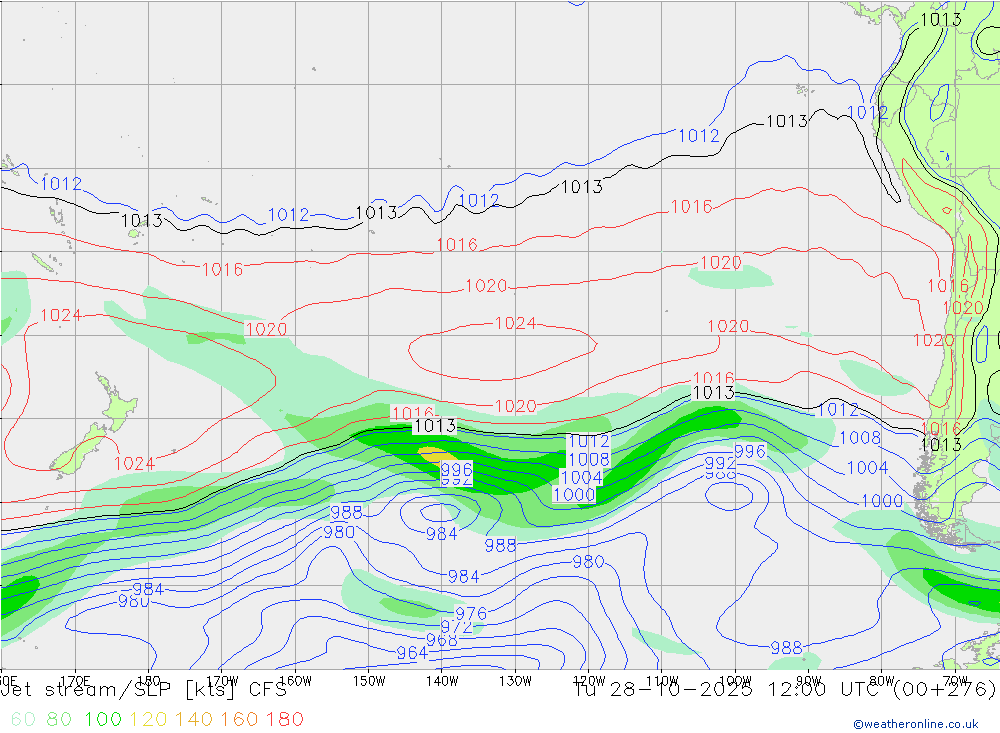The width and height of the screenshot is (1000, 733).
Task: Select the 120 knots legend value
Action: [x=148, y=719]
